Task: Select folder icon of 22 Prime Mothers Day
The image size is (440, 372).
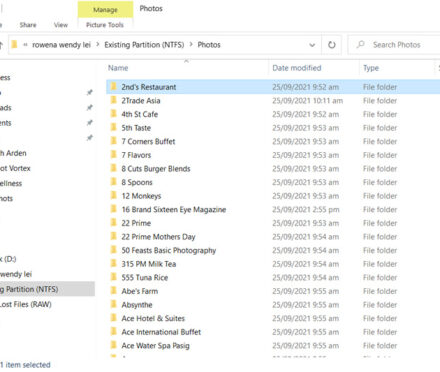Action: point(114,237)
